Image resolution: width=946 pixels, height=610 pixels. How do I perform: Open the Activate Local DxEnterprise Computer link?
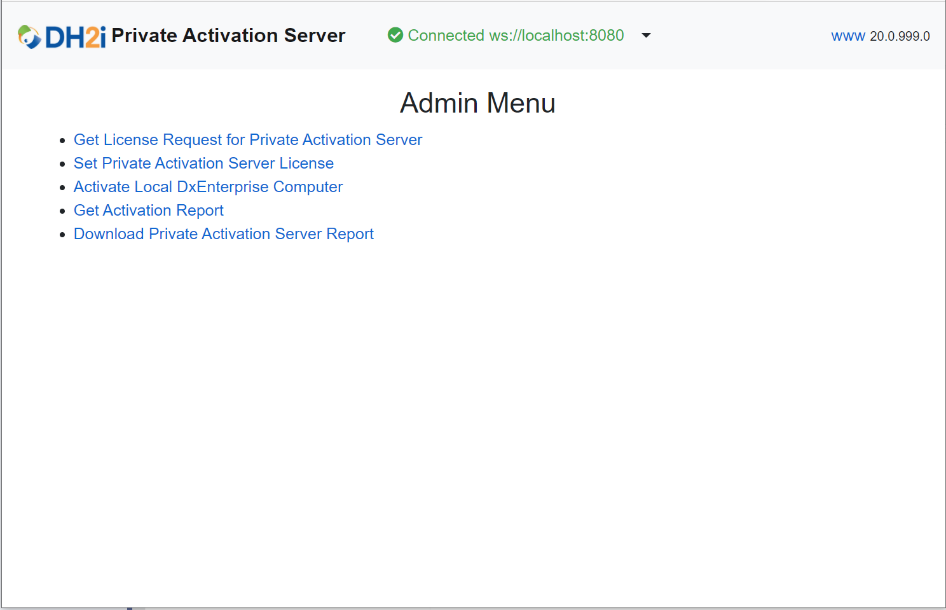click(208, 186)
